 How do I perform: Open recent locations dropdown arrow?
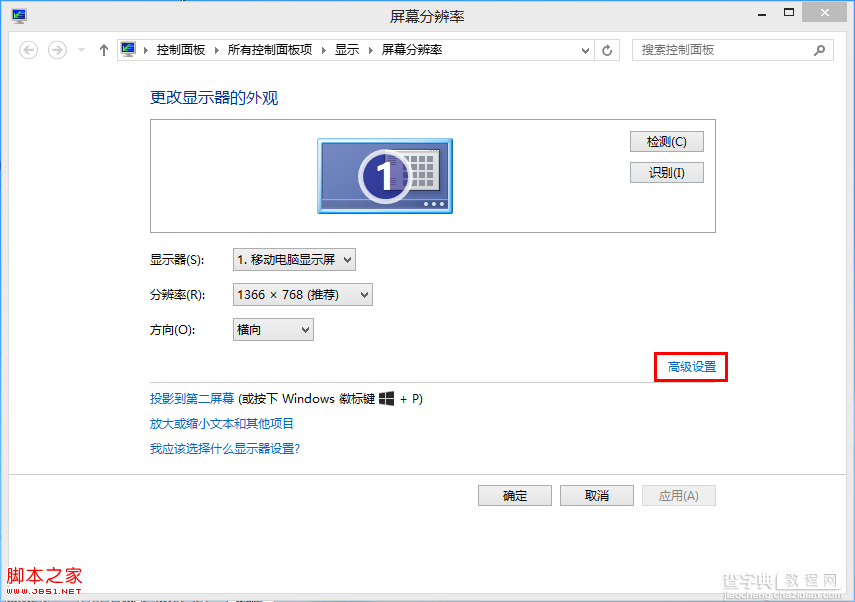(81, 50)
